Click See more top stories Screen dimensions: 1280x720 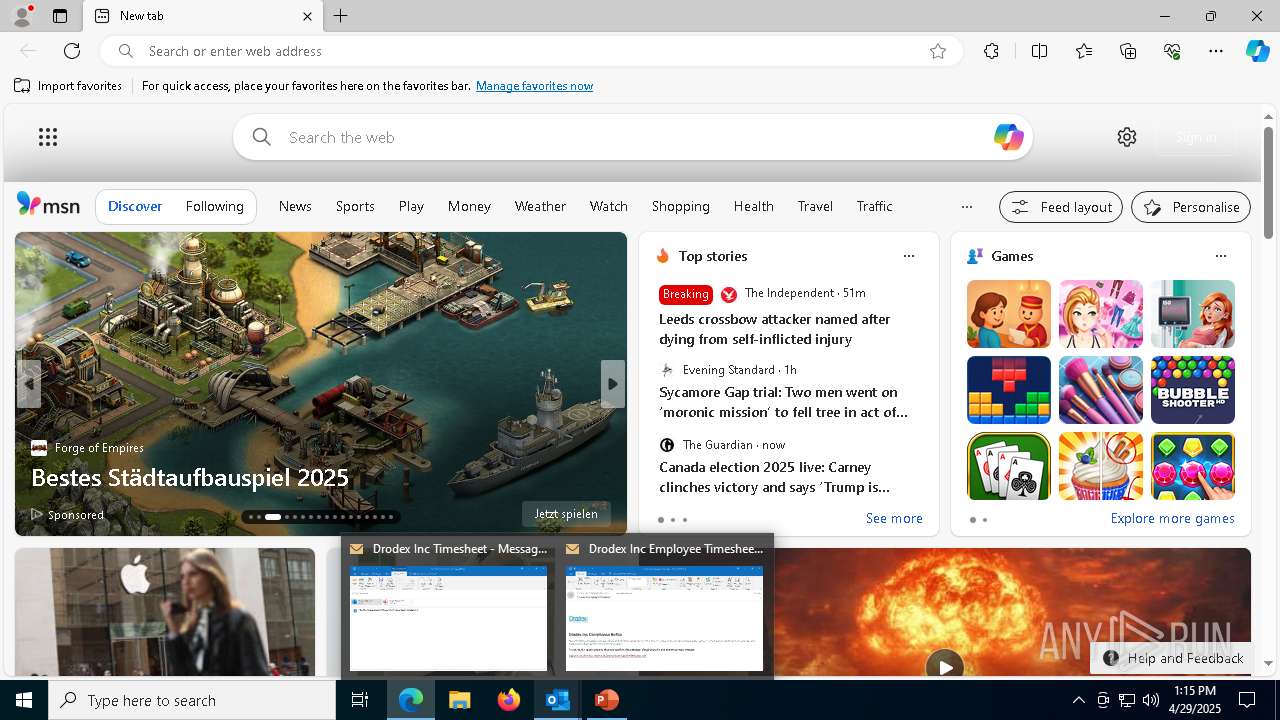tap(894, 518)
